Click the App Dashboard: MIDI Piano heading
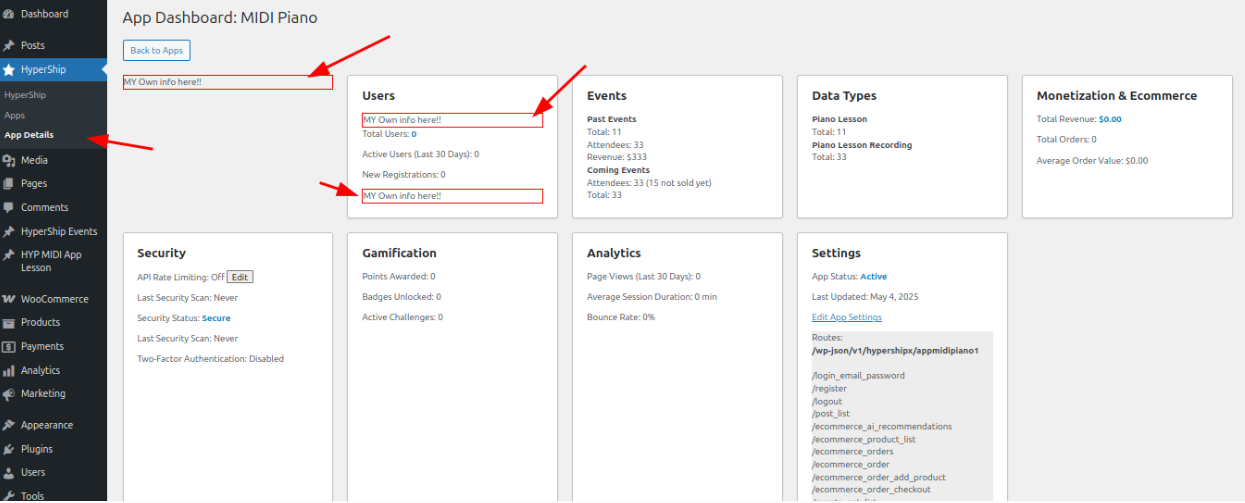This screenshot has height=503, width=1245. [220, 18]
